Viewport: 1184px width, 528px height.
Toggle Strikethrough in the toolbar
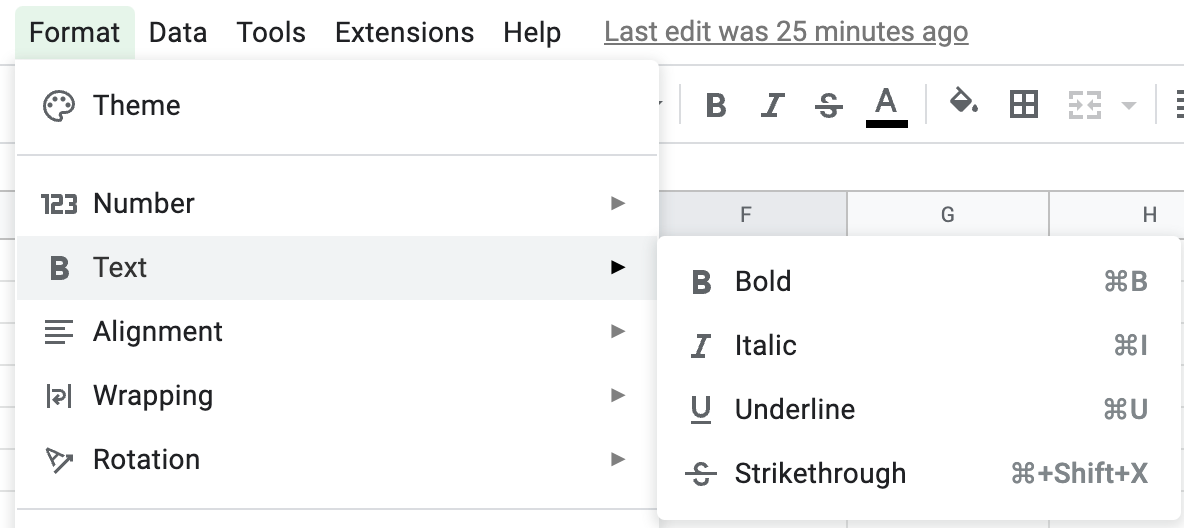pos(828,105)
